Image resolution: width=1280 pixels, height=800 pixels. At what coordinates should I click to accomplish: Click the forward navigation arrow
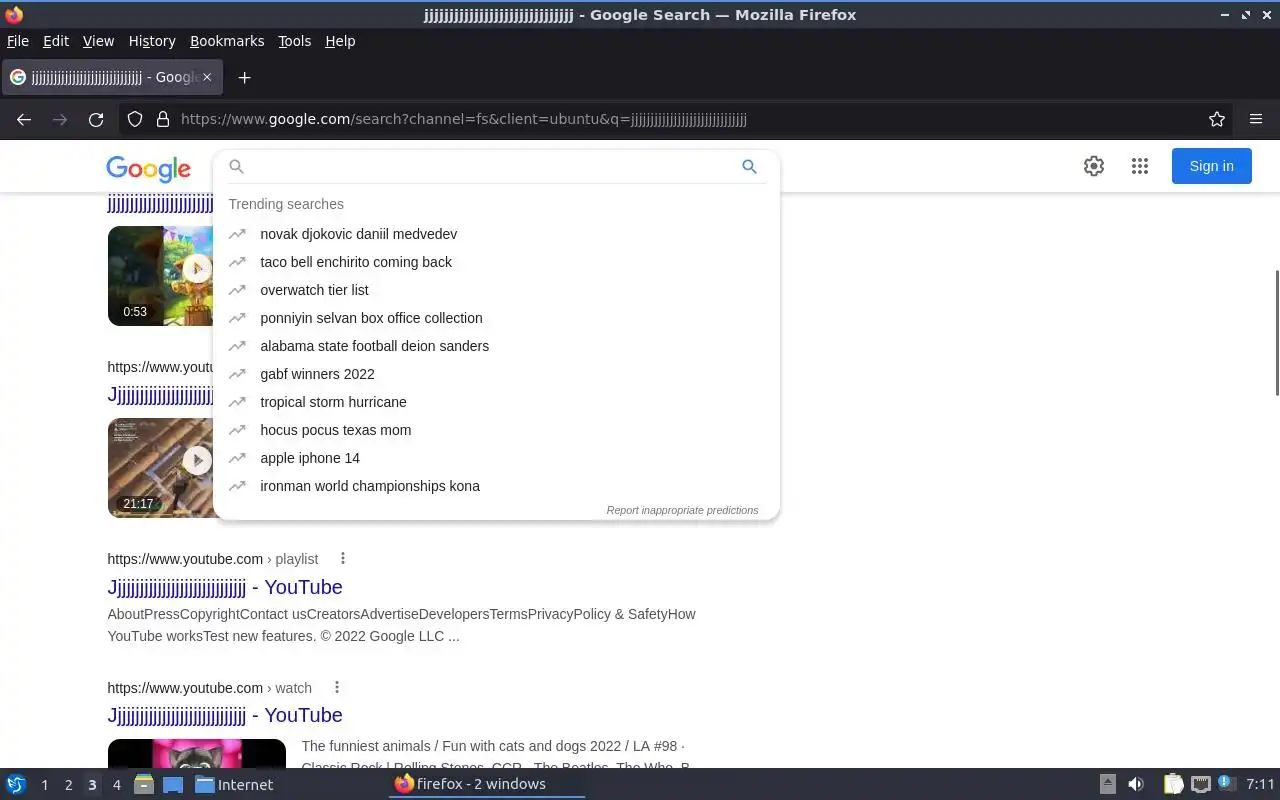(x=60, y=119)
